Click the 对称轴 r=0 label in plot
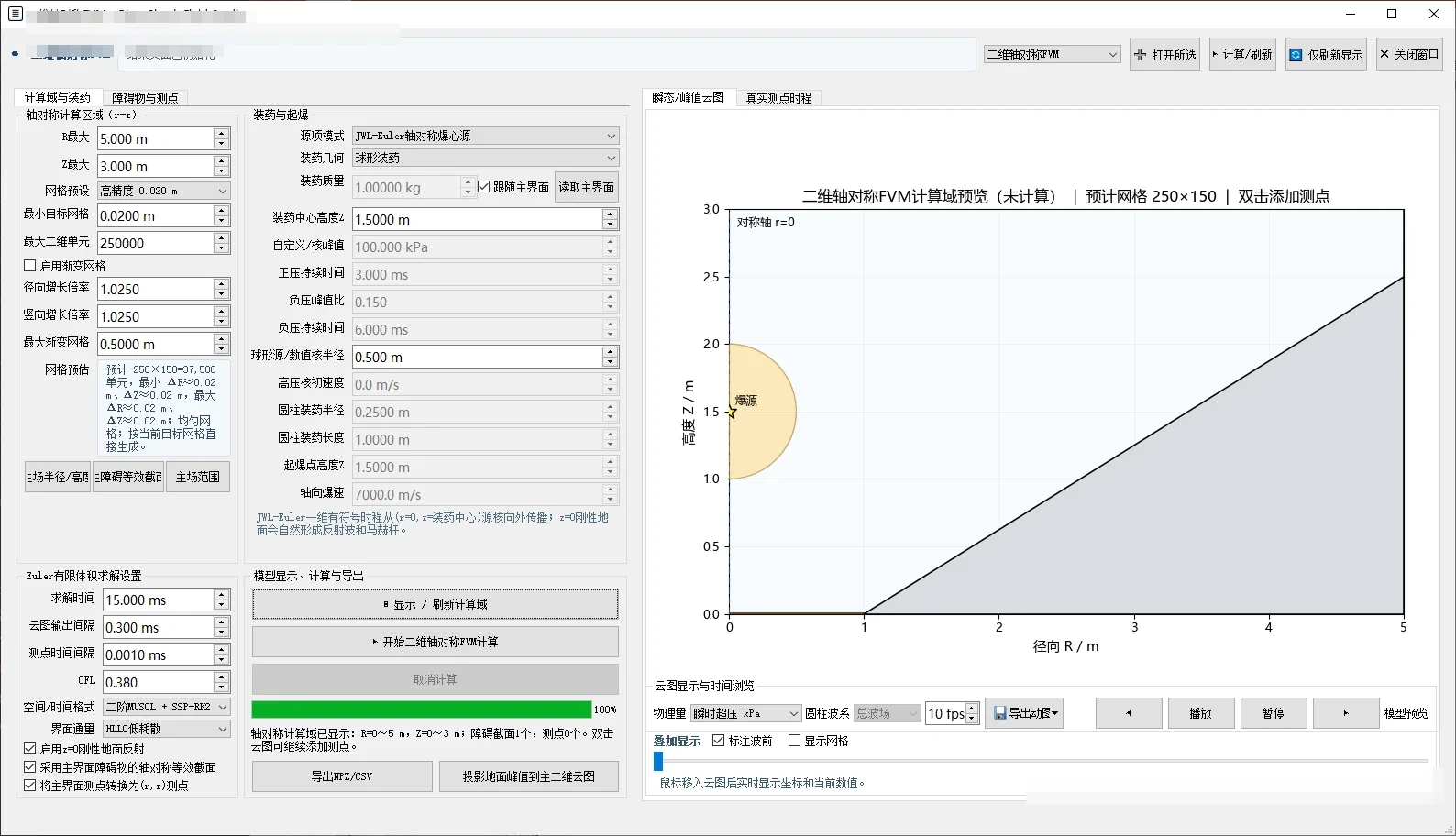The width and height of the screenshot is (1456, 836). [766, 223]
